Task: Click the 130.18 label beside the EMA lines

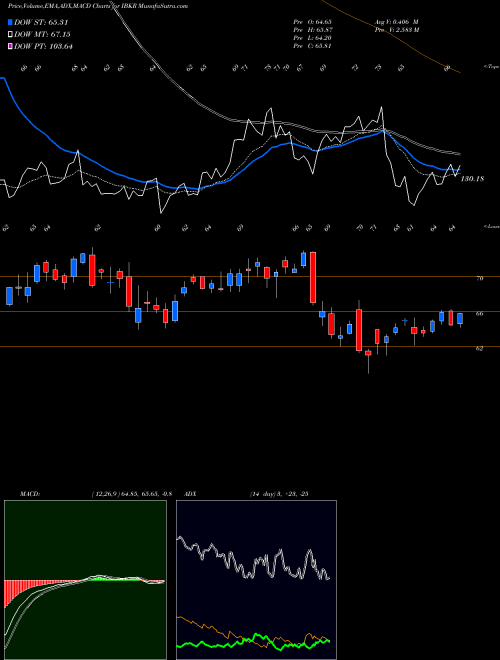Action: (x=472, y=179)
